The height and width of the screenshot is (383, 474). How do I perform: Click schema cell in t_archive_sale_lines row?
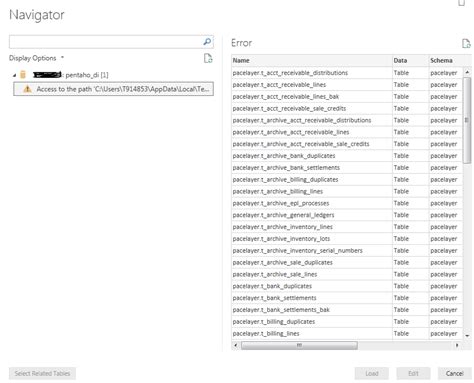[x=445, y=274]
